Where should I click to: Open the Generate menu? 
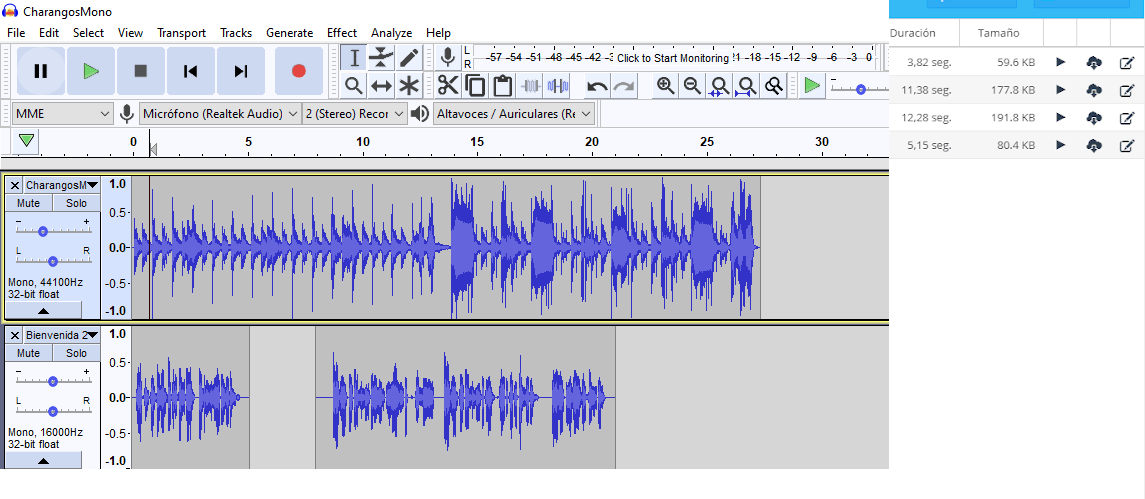click(x=289, y=33)
